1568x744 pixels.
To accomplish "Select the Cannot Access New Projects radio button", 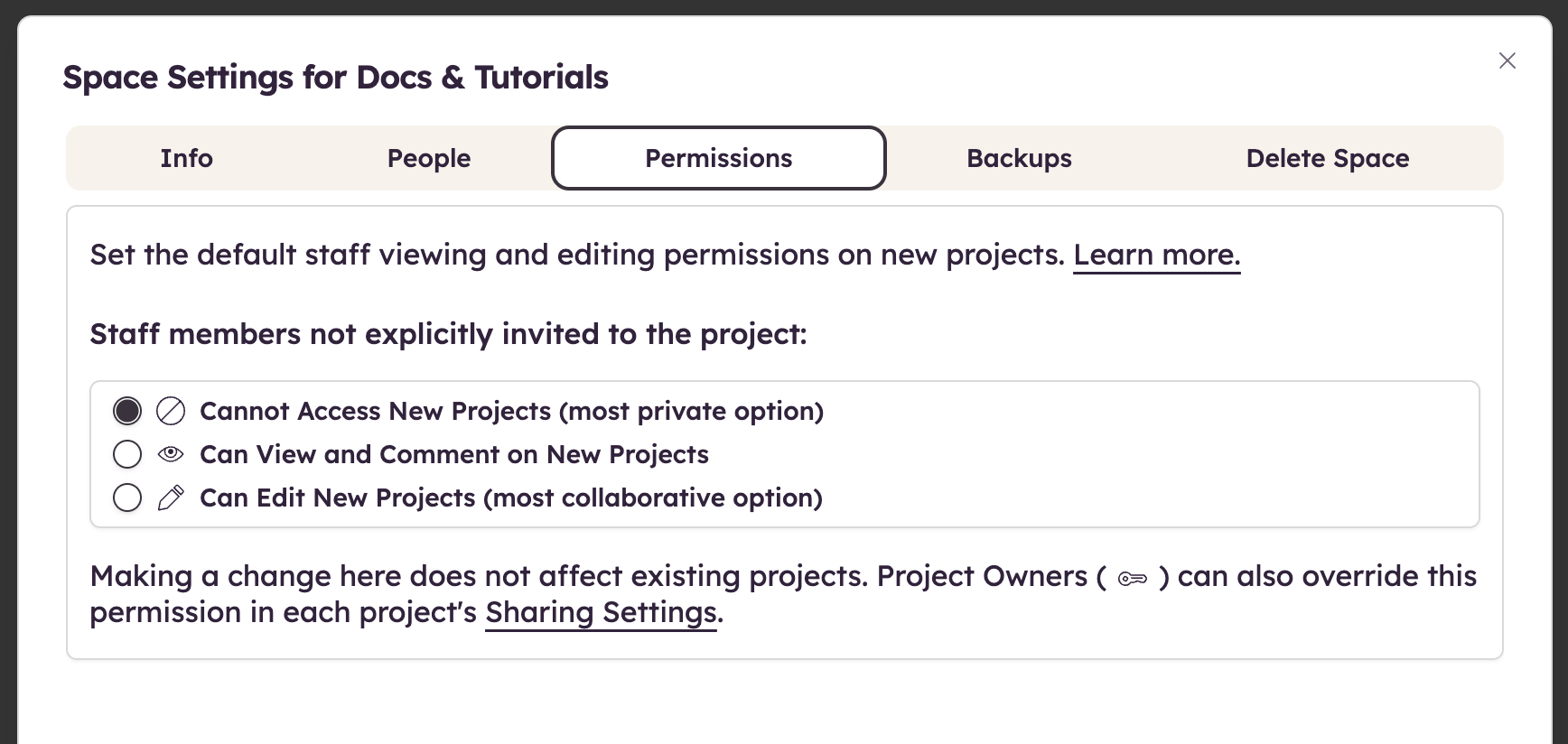I will click(127, 411).
